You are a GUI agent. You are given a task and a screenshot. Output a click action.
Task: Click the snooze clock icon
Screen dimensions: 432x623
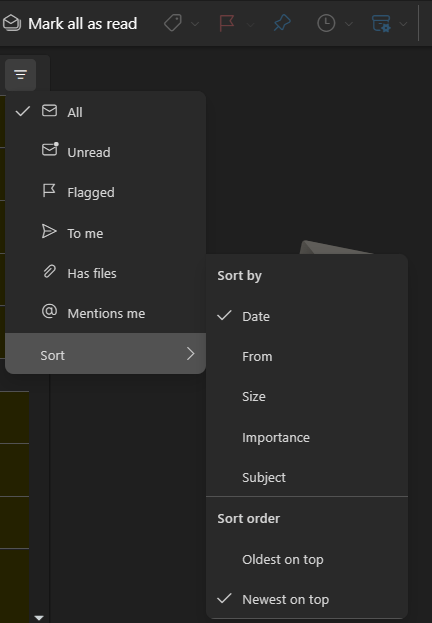[326, 23]
